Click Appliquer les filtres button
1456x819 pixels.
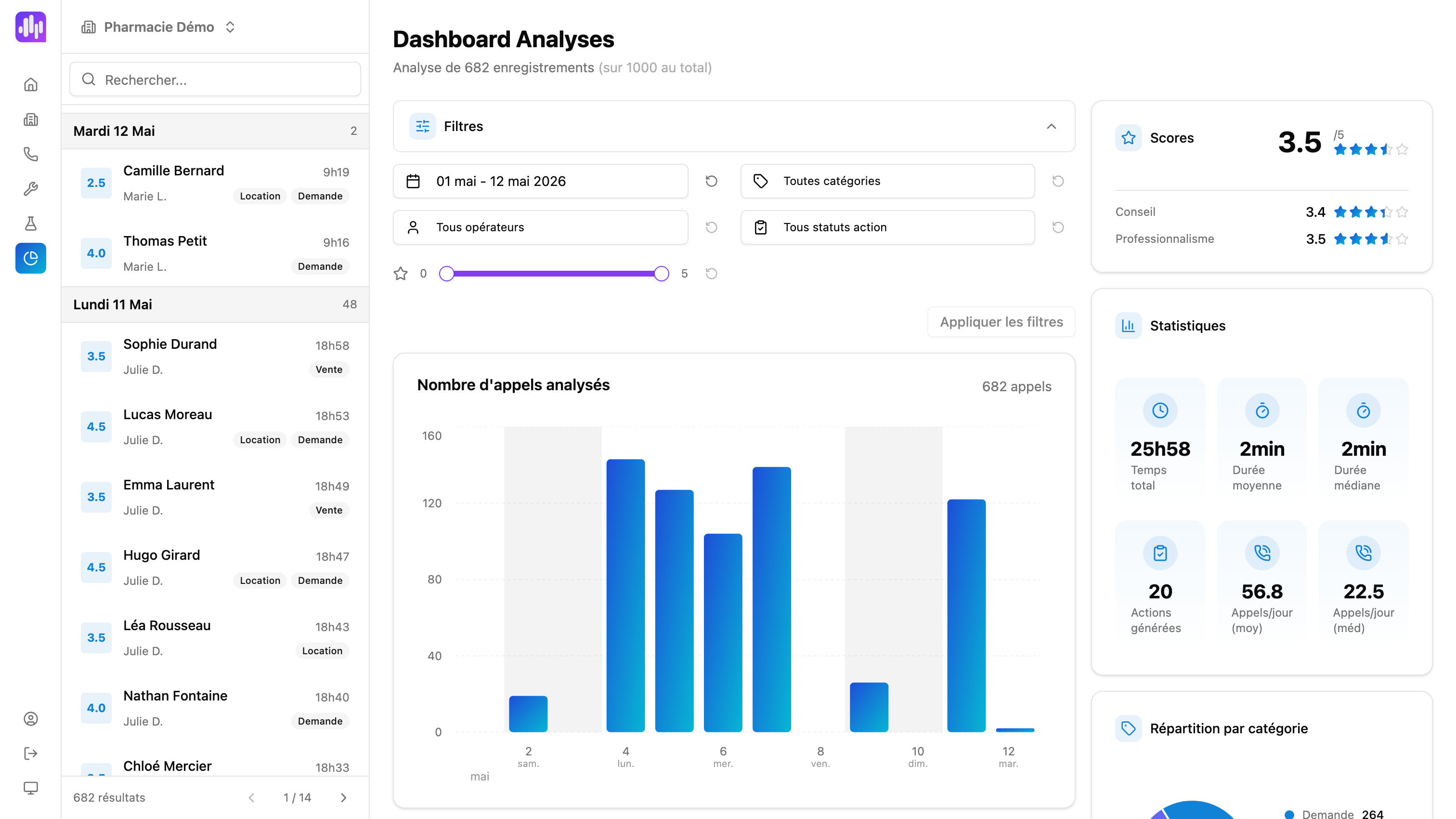point(1001,322)
